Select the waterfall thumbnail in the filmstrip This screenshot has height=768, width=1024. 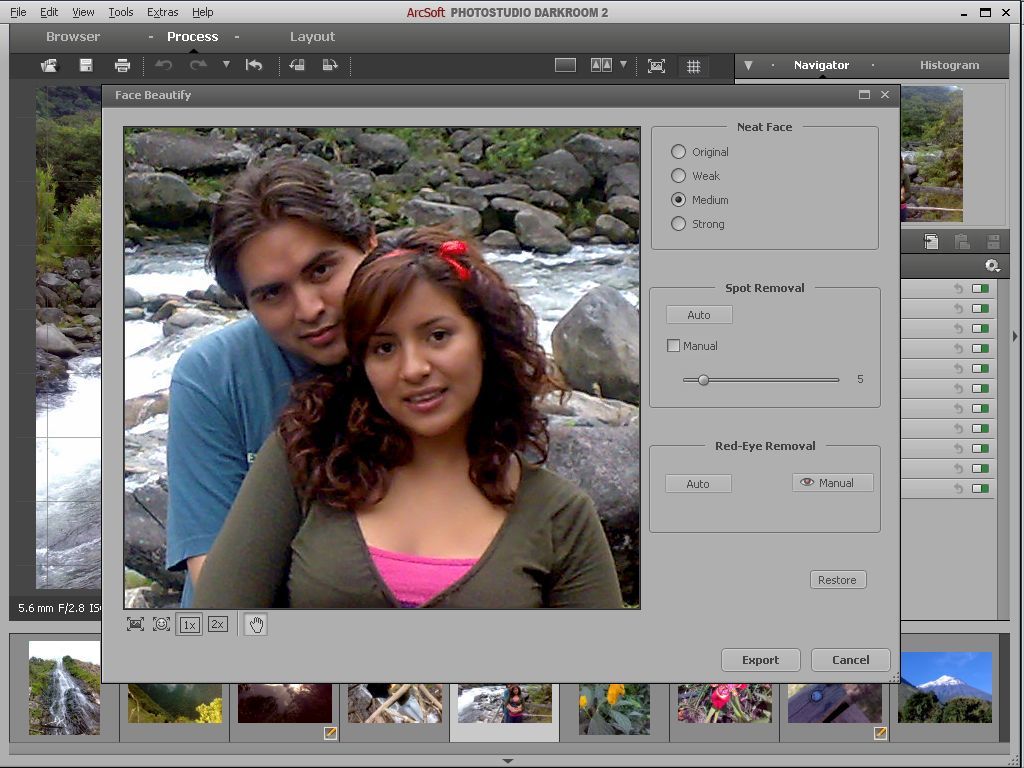(x=64, y=688)
